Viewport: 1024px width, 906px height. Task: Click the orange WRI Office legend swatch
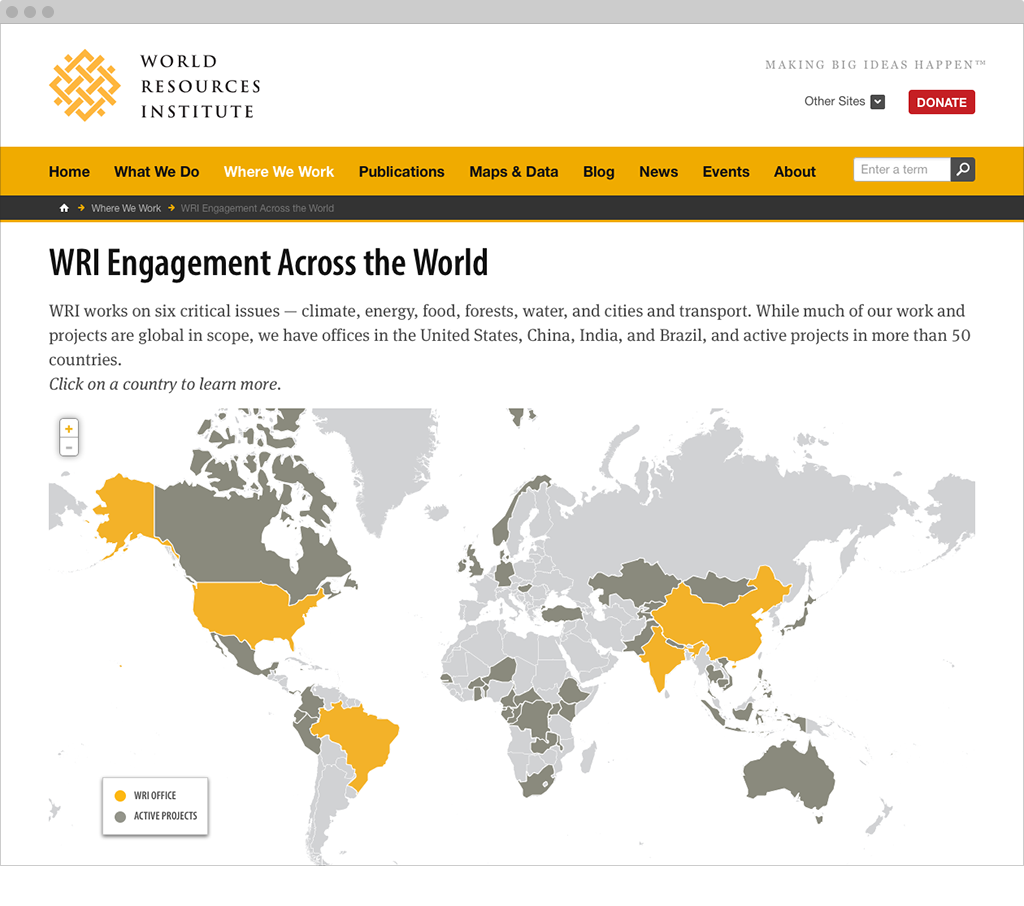pos(120,796)
